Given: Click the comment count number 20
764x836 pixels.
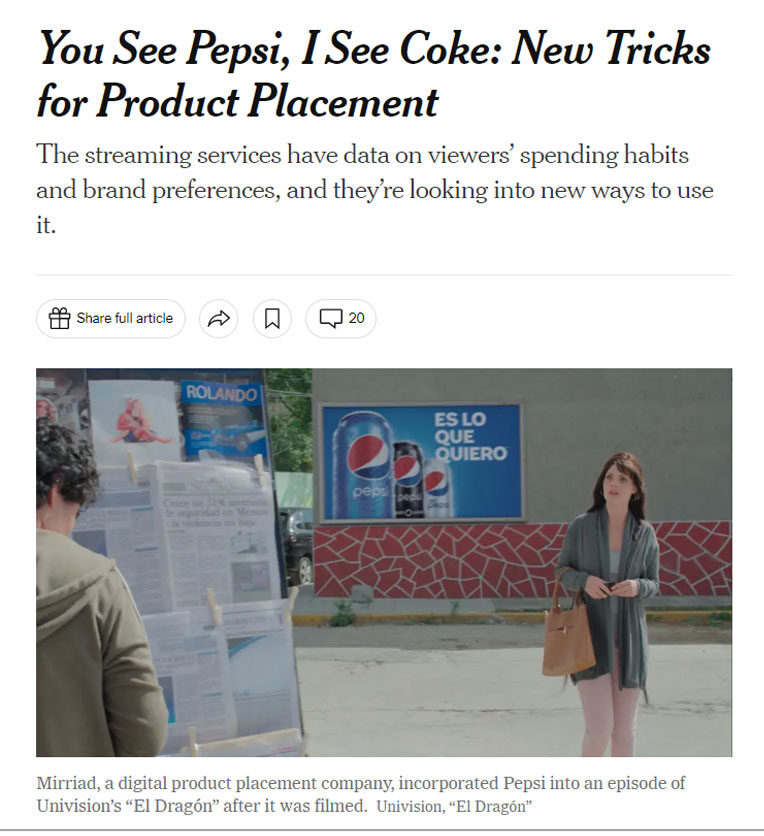Looking at the screenshot, I should 357,318.
